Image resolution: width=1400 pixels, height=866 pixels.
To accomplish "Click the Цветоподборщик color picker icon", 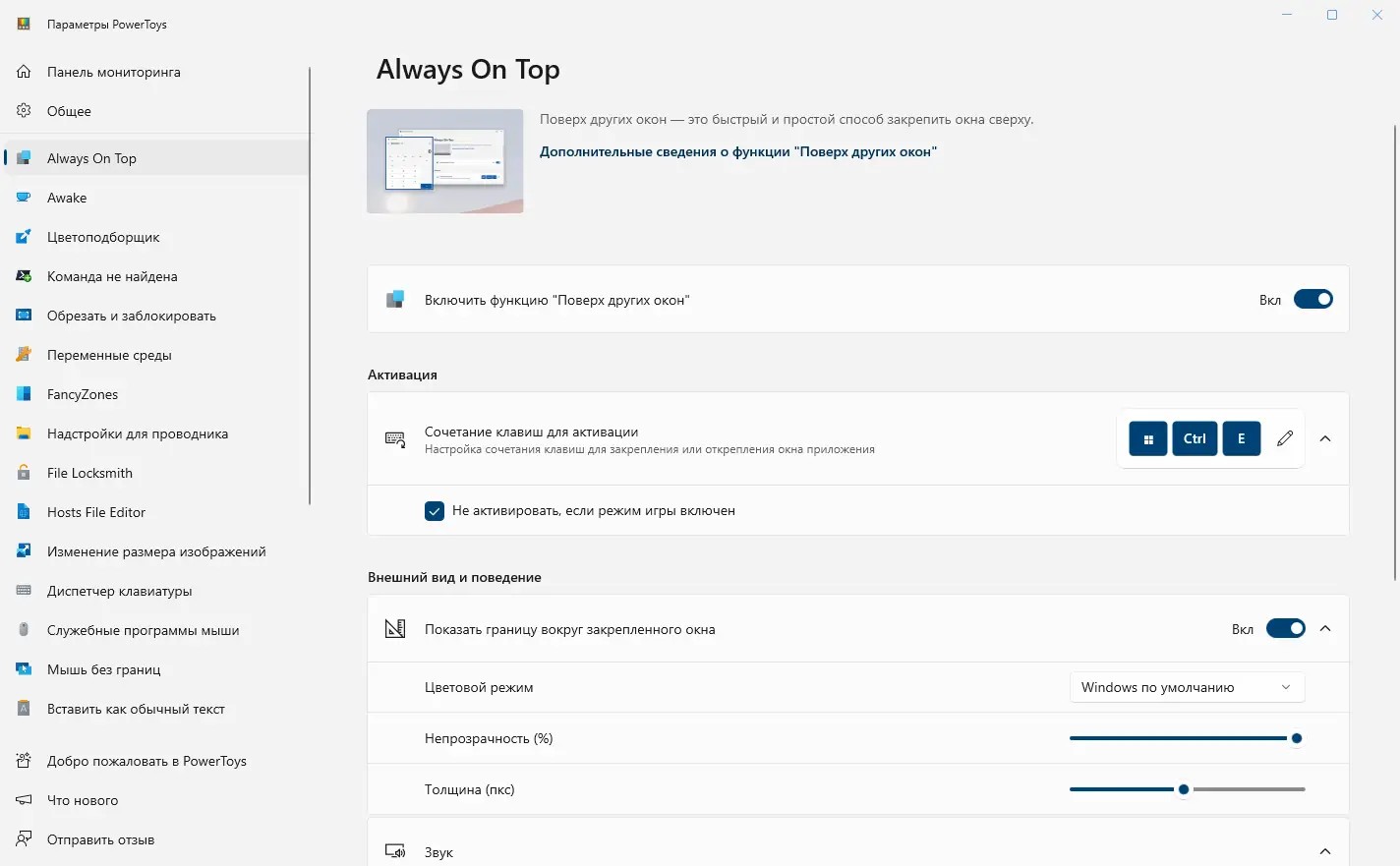I will pyautogui.click(x=24, y=237).
